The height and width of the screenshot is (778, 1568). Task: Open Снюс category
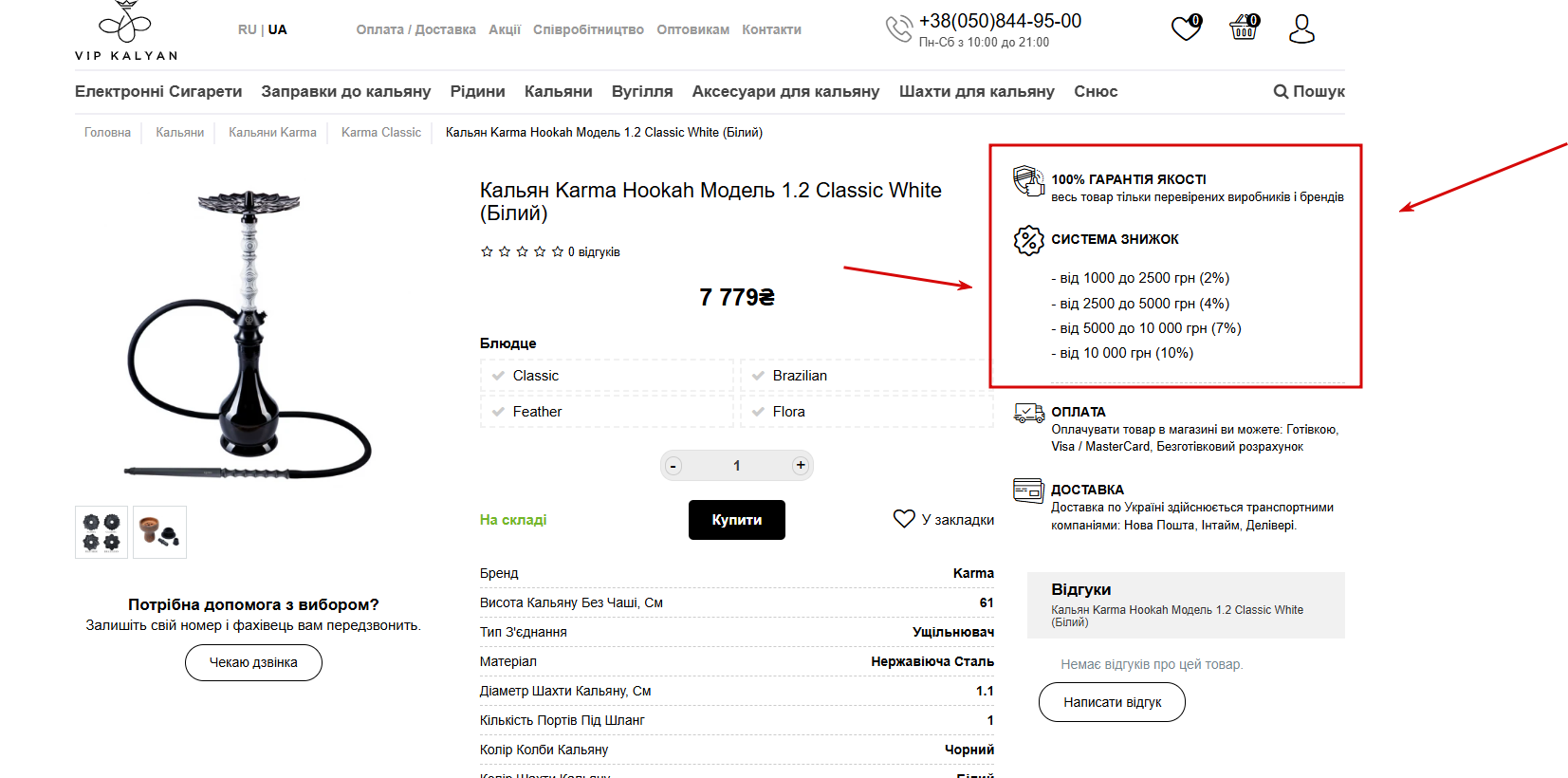1096,91
